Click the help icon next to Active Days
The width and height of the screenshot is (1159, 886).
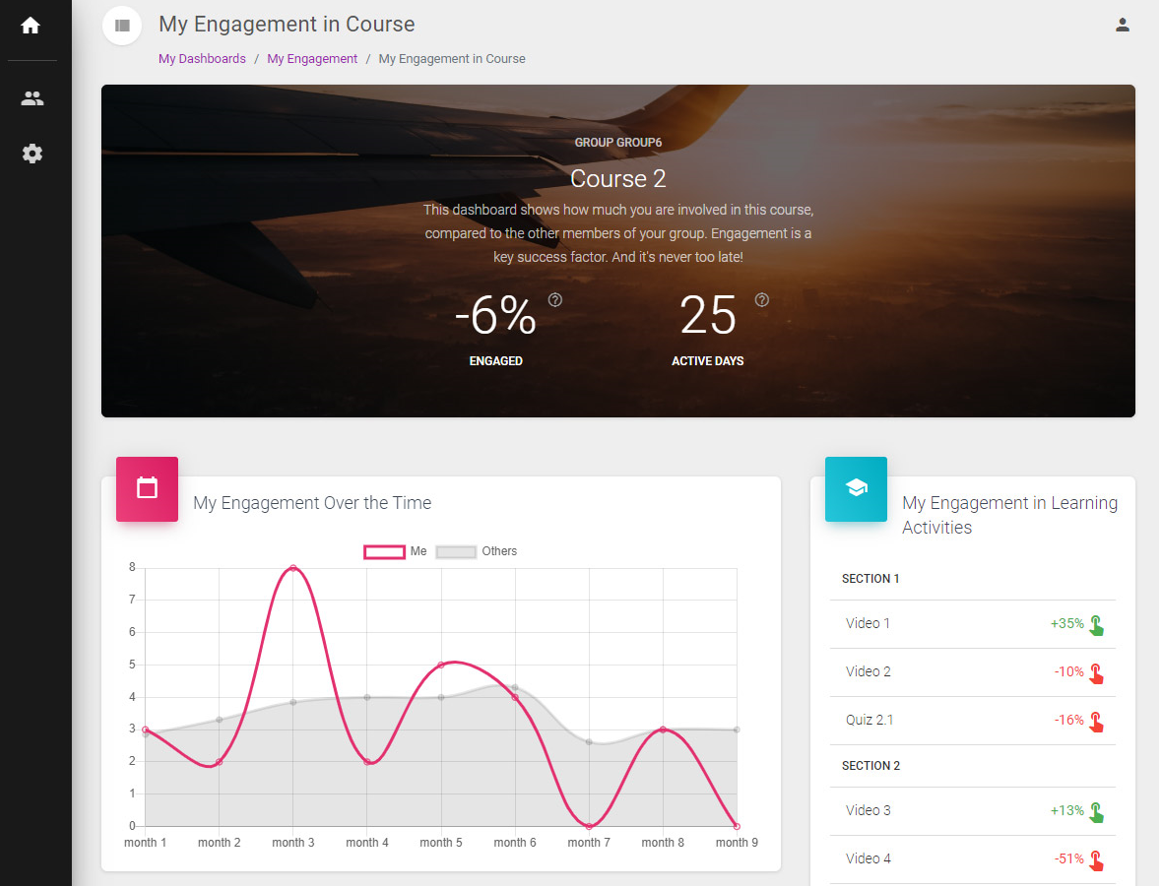pos(762,300)
